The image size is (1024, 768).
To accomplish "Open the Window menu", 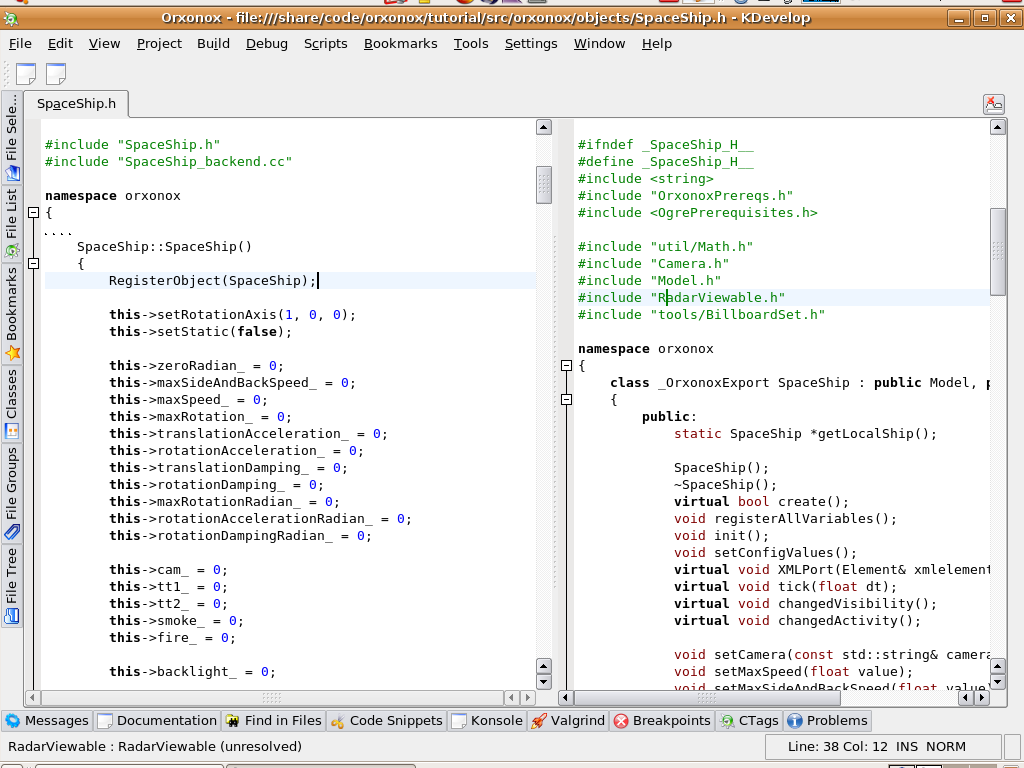I will click(600, 44).
